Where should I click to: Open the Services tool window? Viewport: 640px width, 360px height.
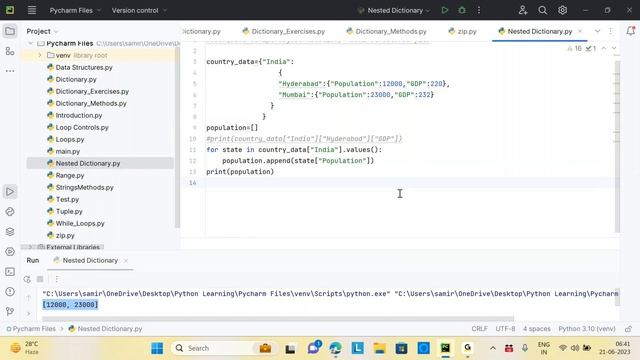click(10, 252)
